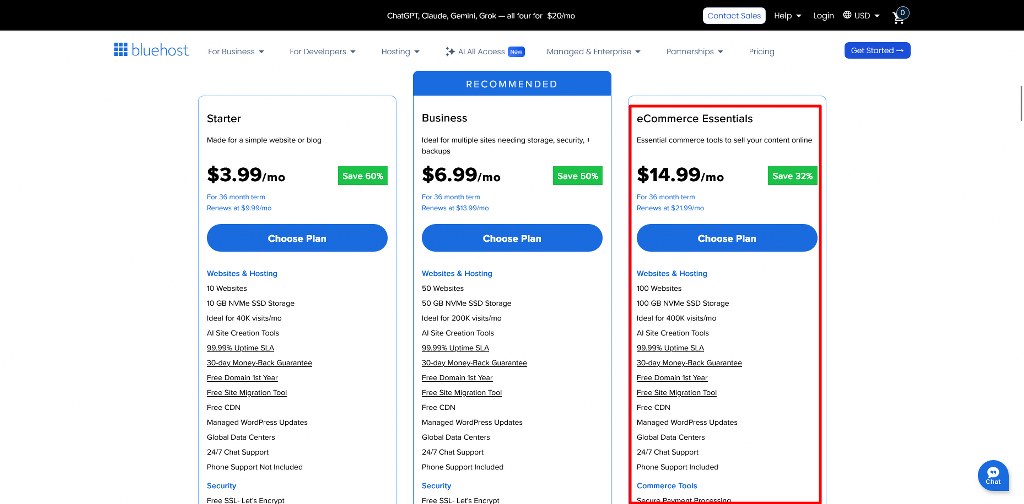Expand the For Developers menu
The width and height of the screenshot is (1024, 504).
pyautogui.click(x=323, y=51)
